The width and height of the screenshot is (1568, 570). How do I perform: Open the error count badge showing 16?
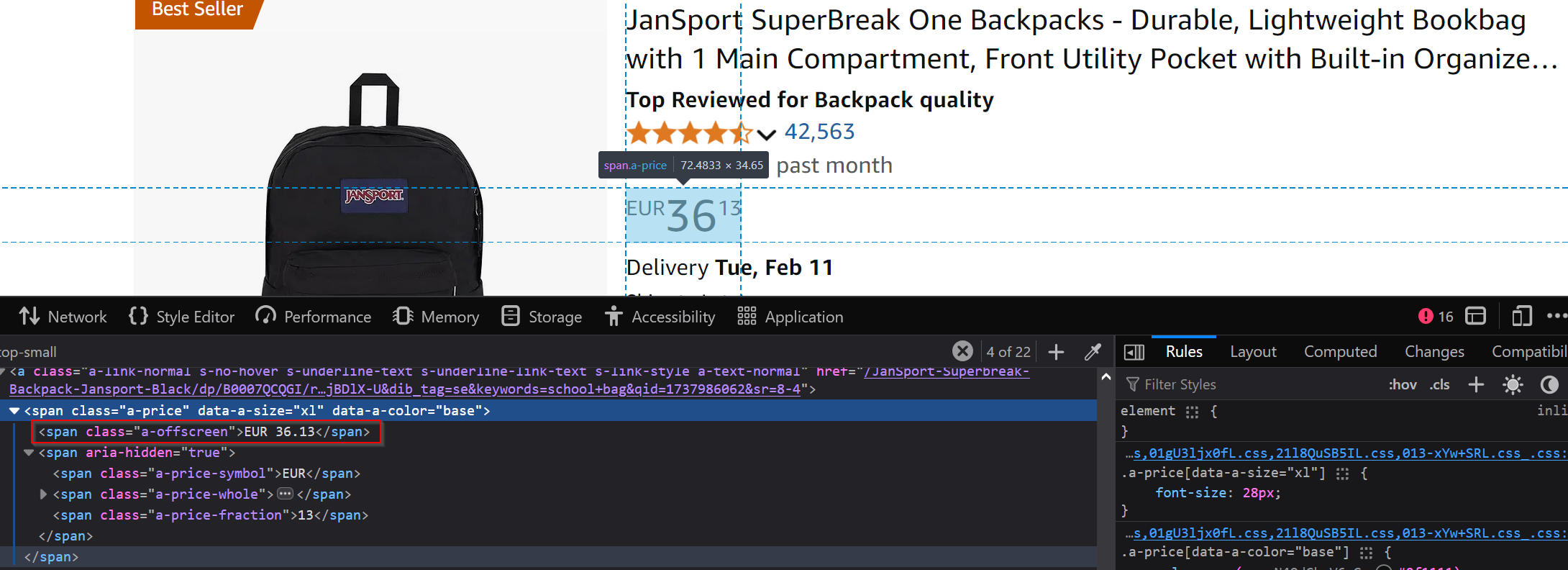1436,317
